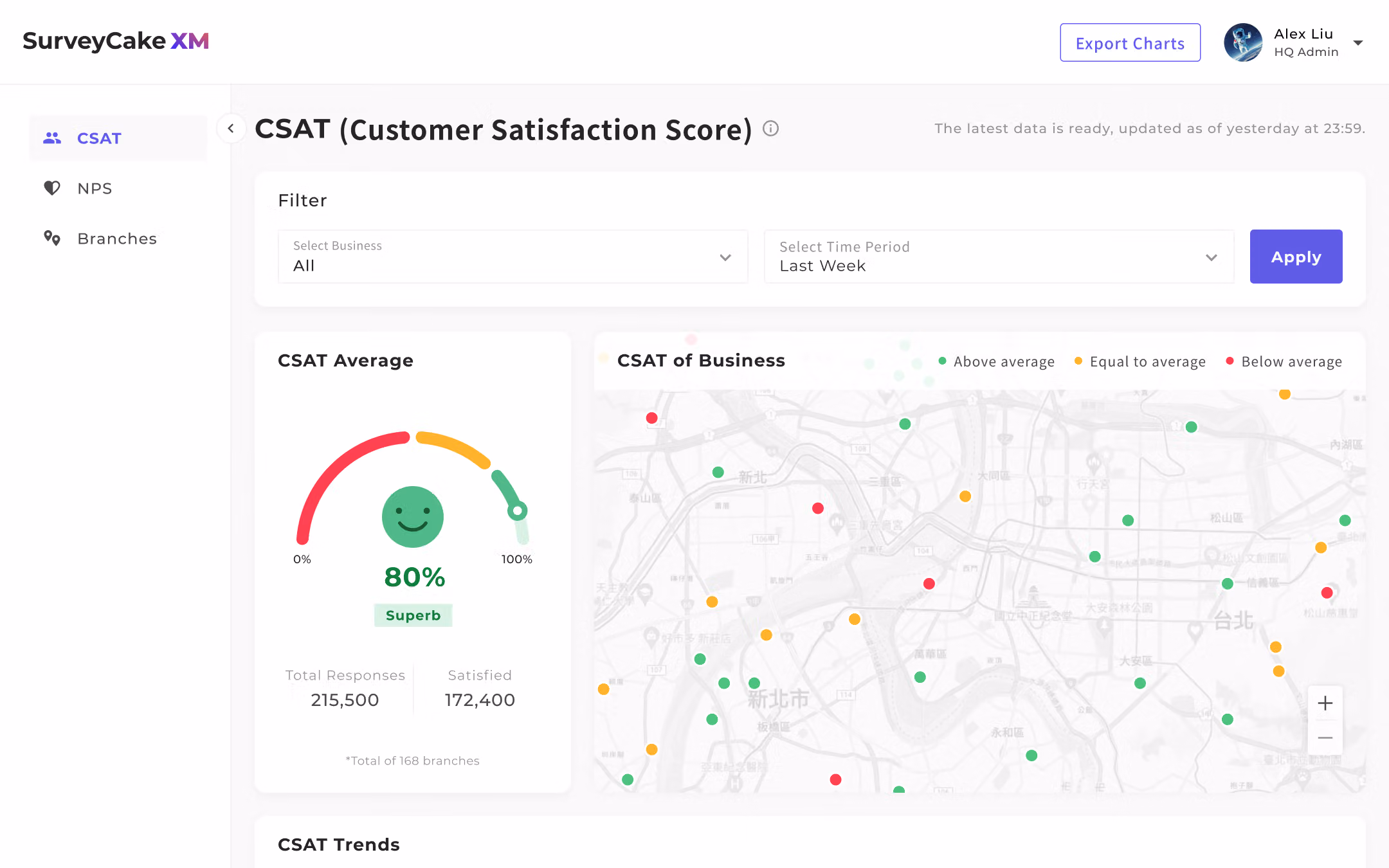This screenshot has height=868, width=1389.
Task: Click the HQ Admin role label
Action: tap(1306, 52)
